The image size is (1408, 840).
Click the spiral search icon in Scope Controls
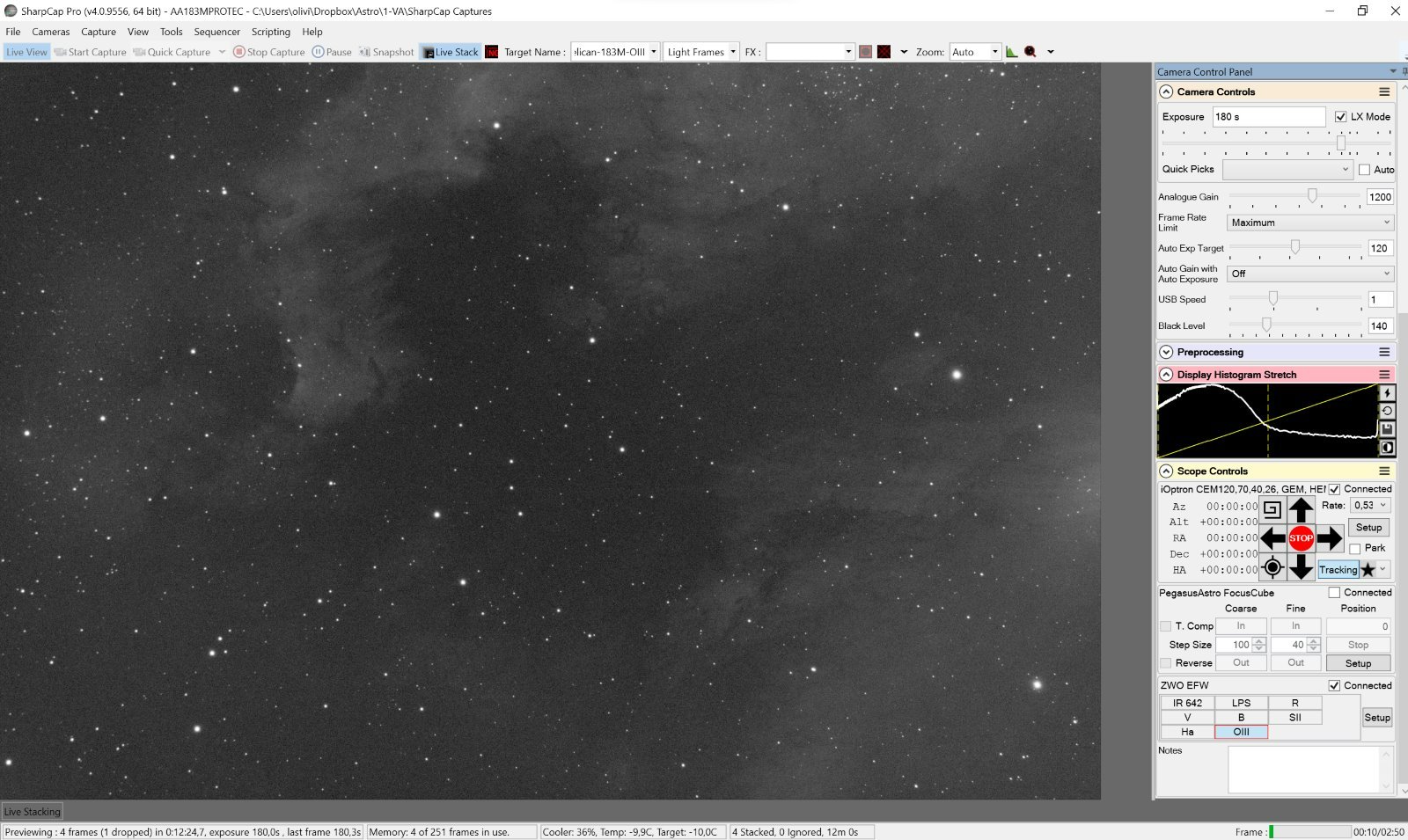[x=1272, y=508]
